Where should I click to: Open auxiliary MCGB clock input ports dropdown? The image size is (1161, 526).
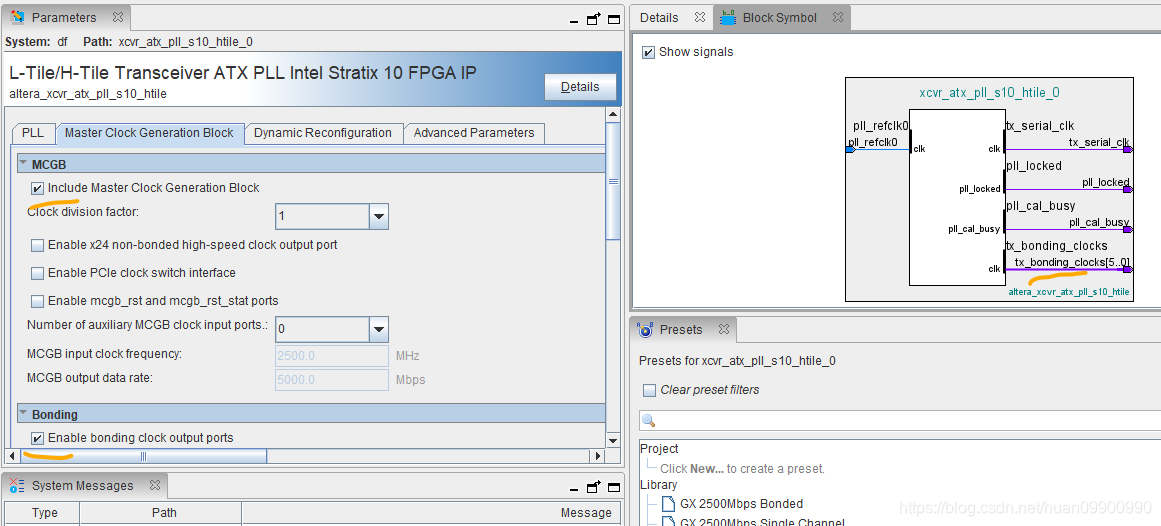[x=378, y=329]
